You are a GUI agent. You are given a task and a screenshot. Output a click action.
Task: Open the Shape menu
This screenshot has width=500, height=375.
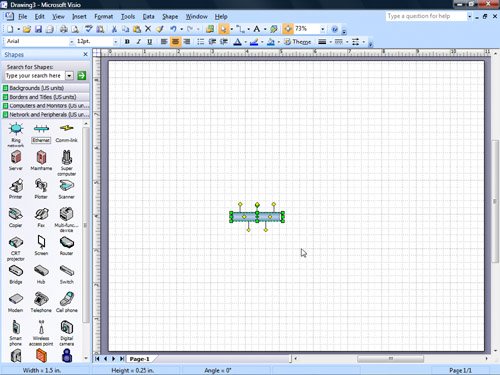pyautogui.click(x=170, y=16)
